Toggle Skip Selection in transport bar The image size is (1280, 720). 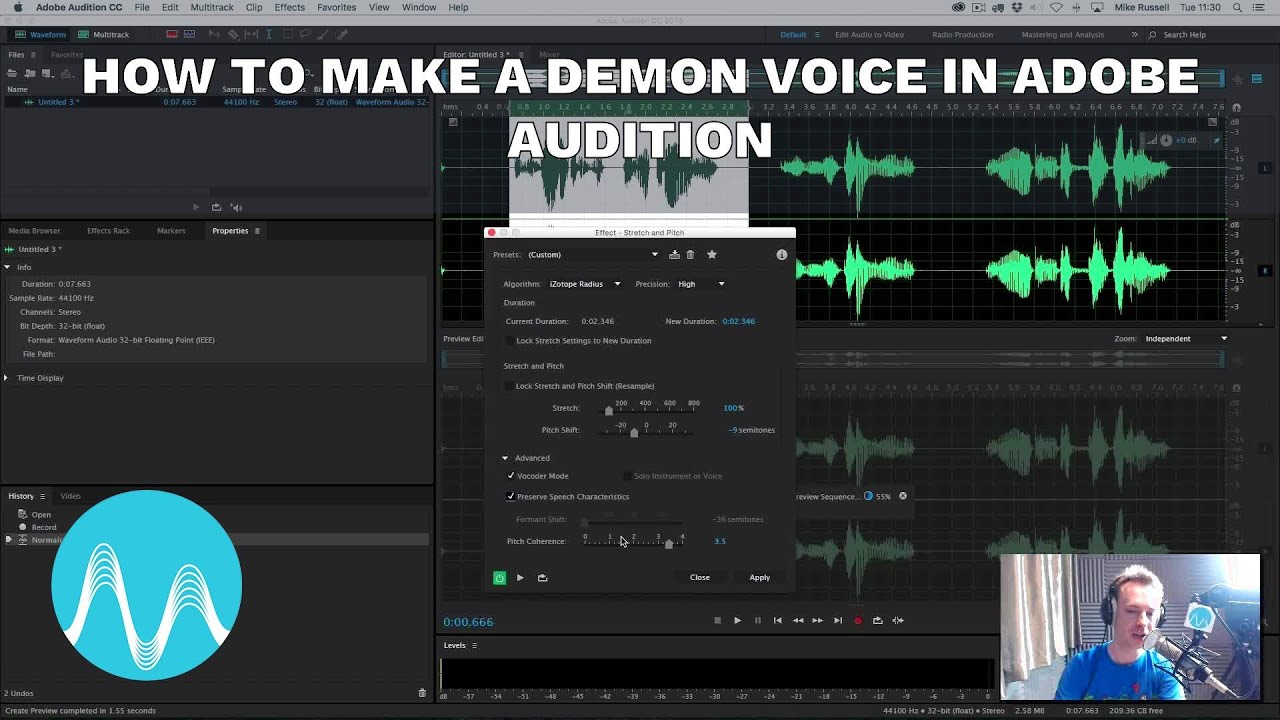[898, 620]
